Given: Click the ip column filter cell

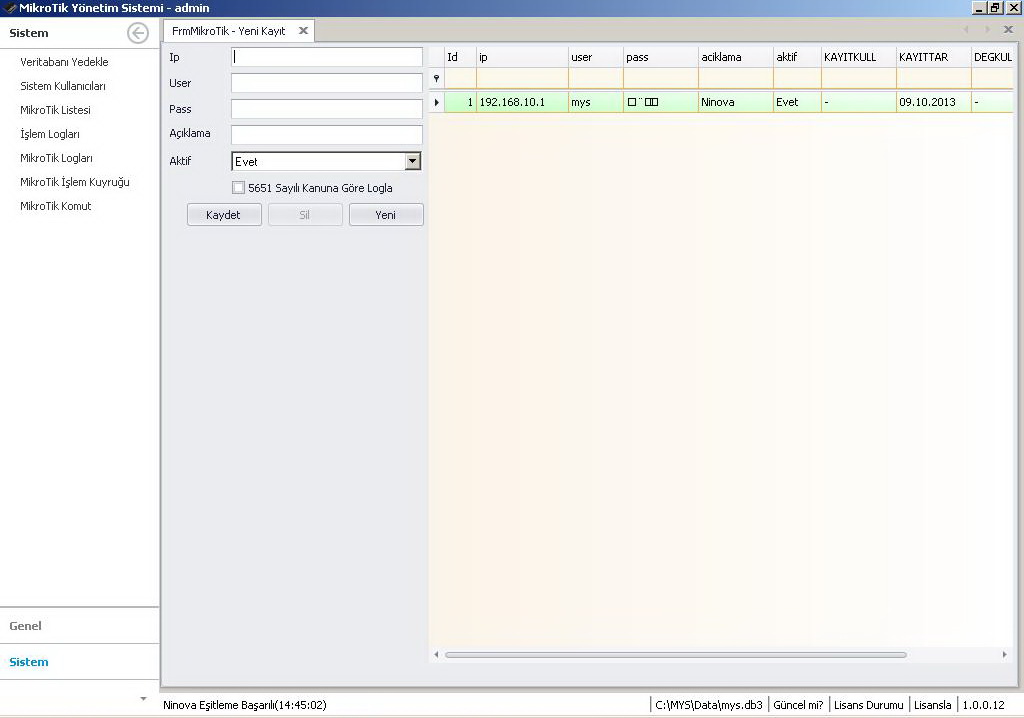Looking at the screenshot, I should 522,78.
